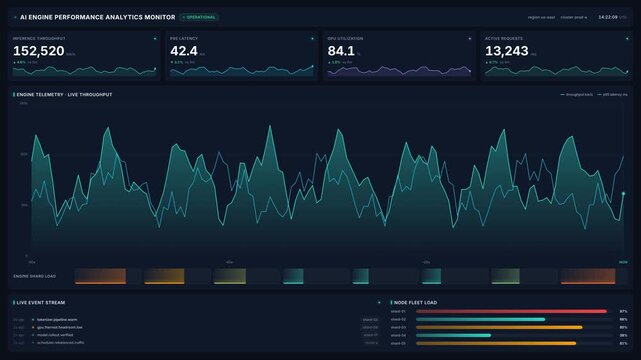Click the shard-04 label in Node Fleet Load
The height and width of the screenshot is (360, 641).
click(x=398, y=335)
